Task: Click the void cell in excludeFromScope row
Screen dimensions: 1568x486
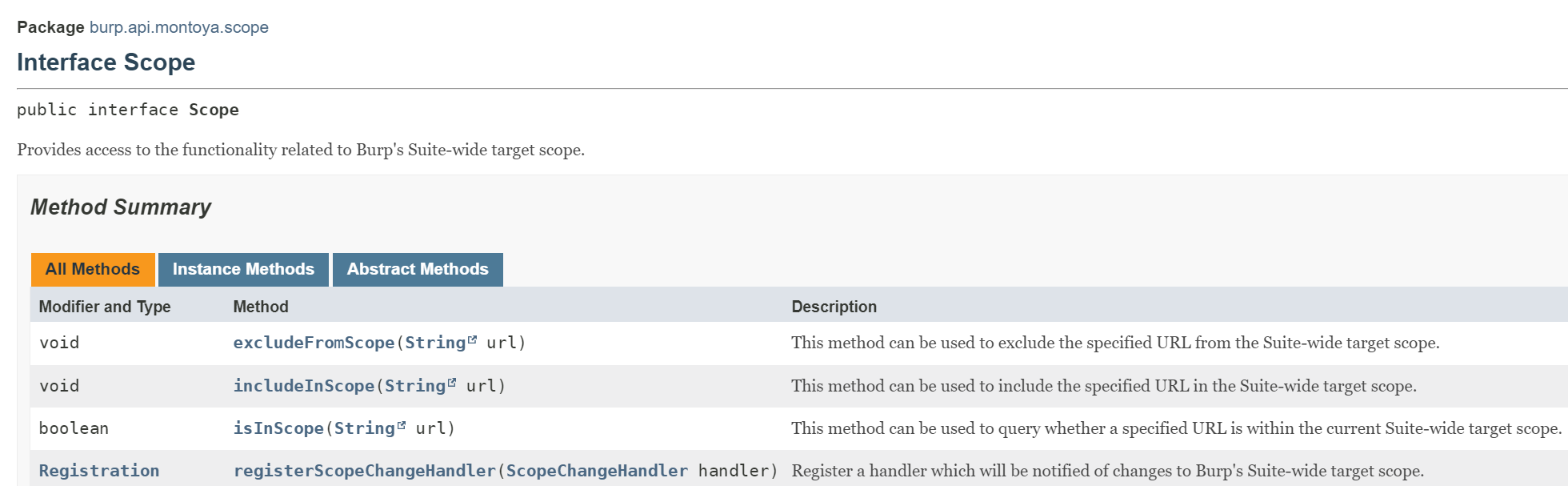Action: pos(59,343)
